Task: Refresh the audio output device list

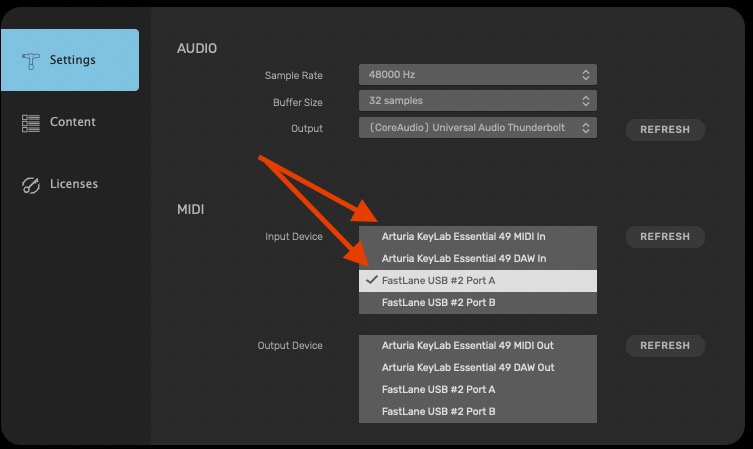Action: click(665, 130)
